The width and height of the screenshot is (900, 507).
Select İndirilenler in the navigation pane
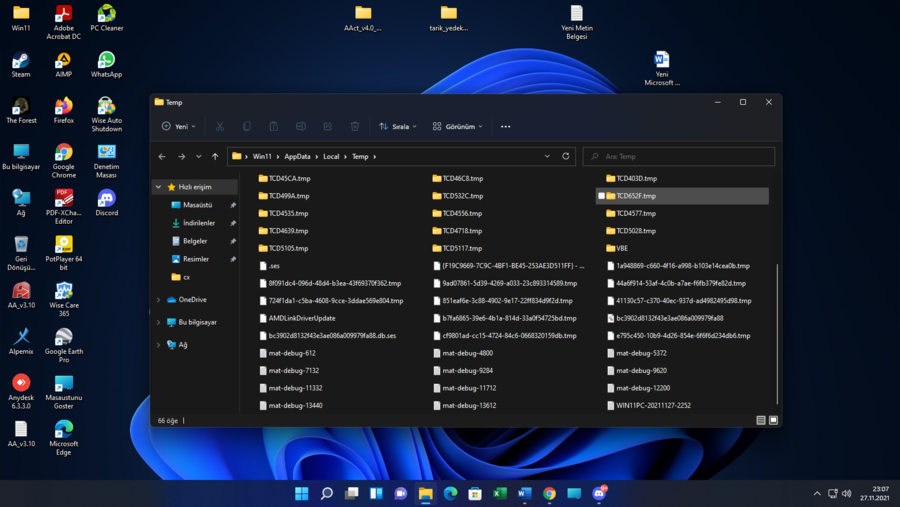coord(198,223)
